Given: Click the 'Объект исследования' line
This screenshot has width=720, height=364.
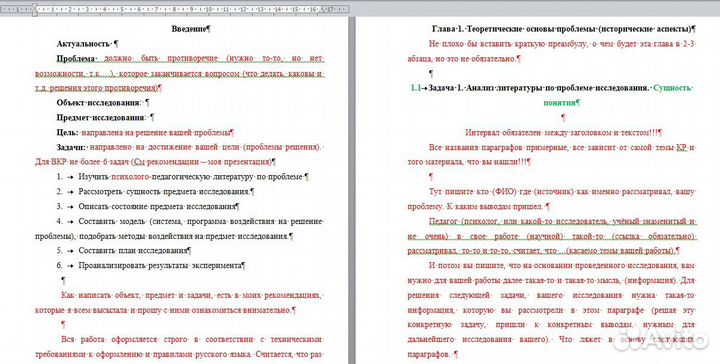Looking at the screenshot, I should pos(103,103).
